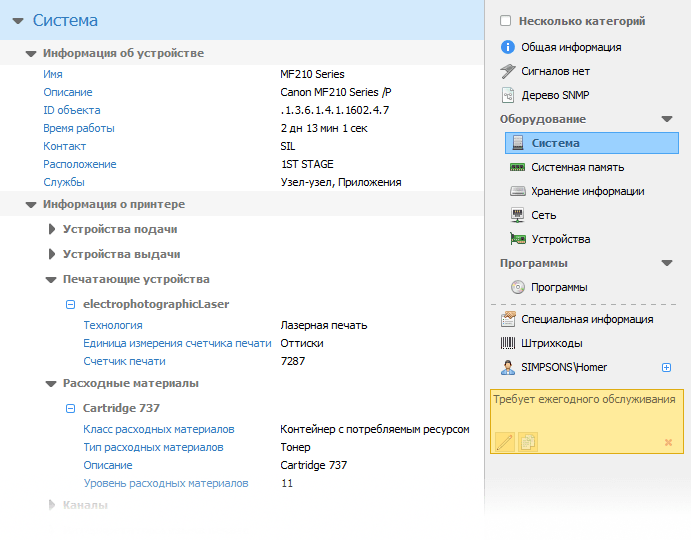Expand Устройства выдачи section
691x540 pixels.
[x=52, y=254]
